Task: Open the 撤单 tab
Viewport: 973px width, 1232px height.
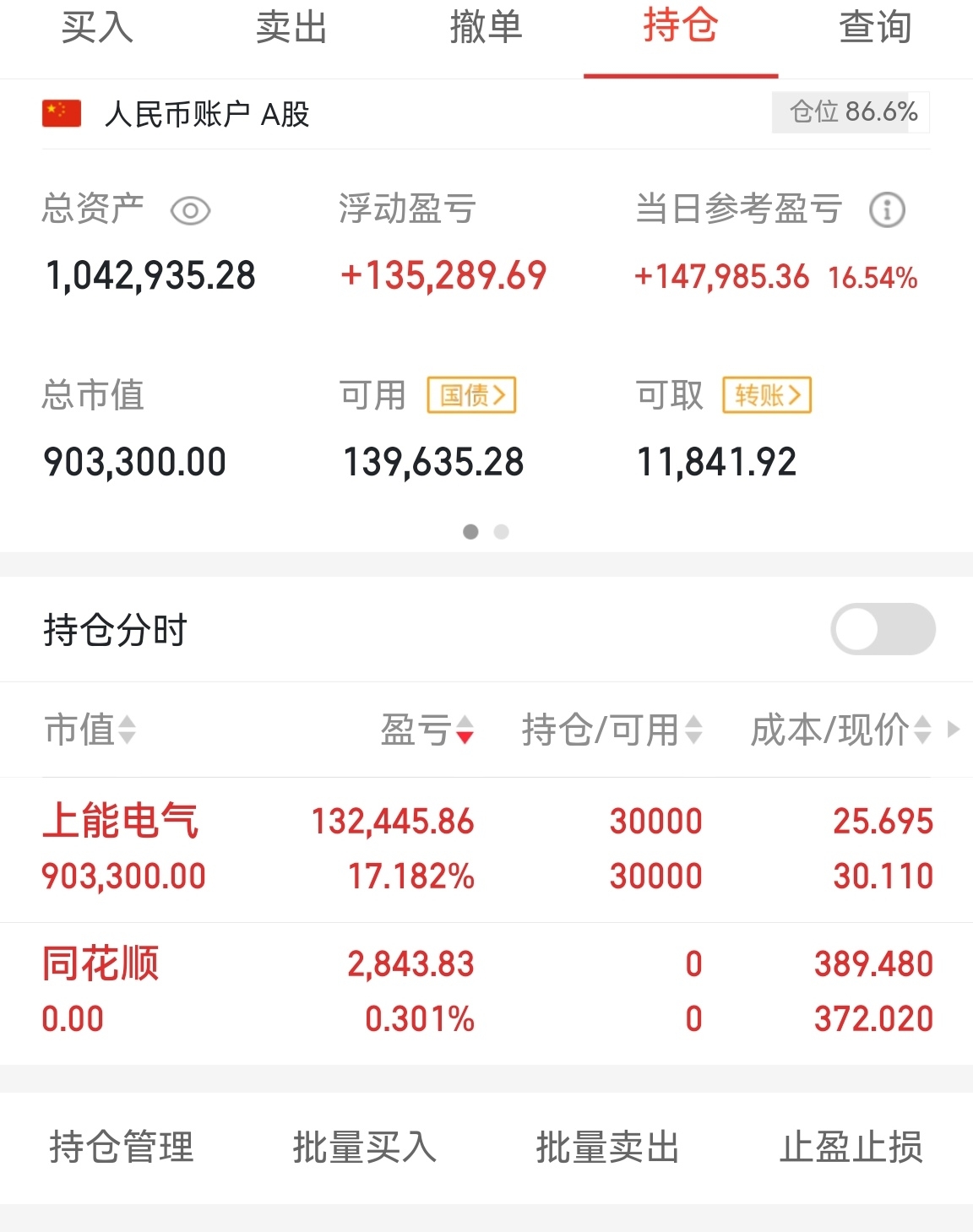Action: [x=486, y=27]
